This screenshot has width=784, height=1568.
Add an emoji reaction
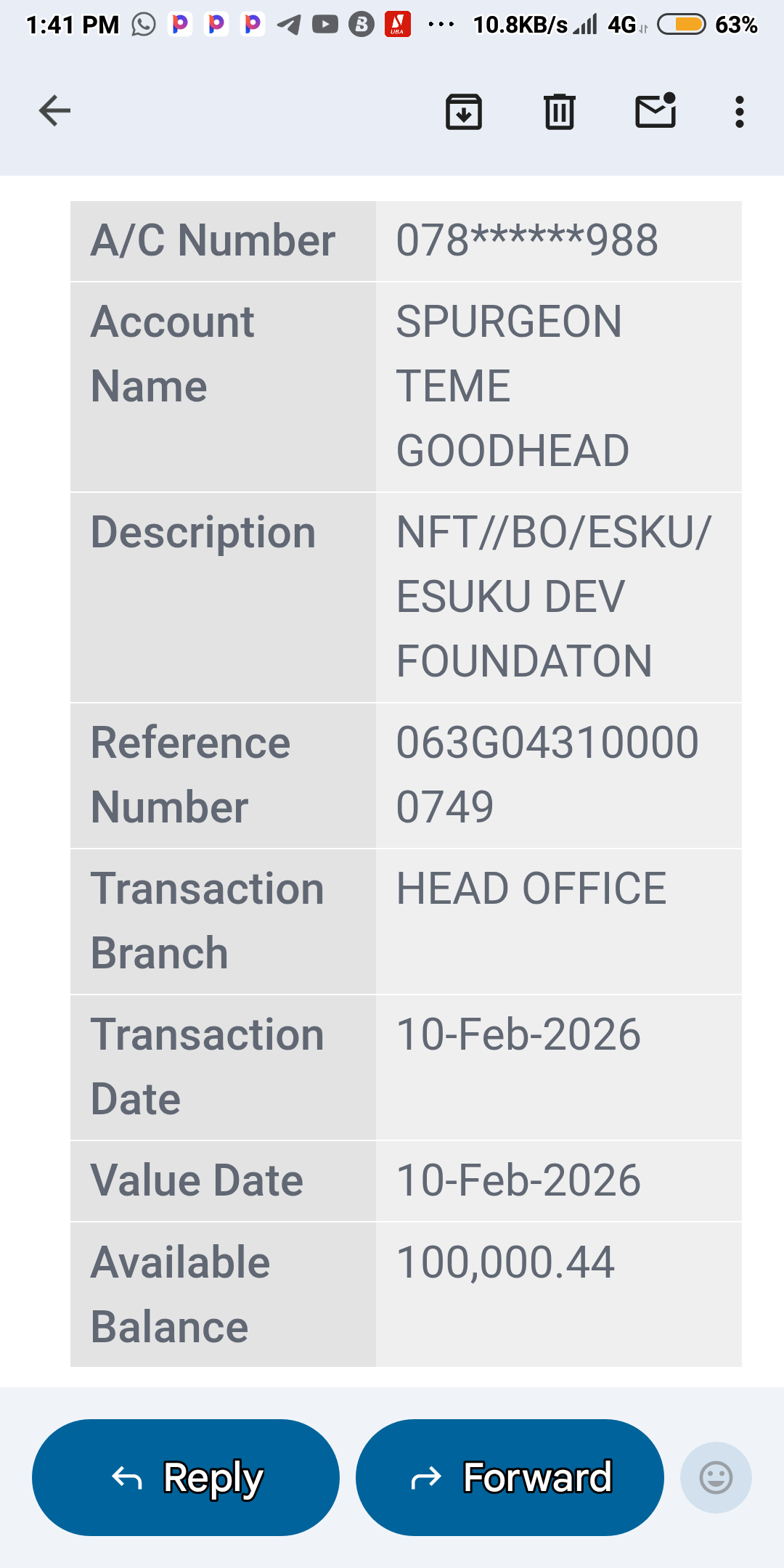715,1477
